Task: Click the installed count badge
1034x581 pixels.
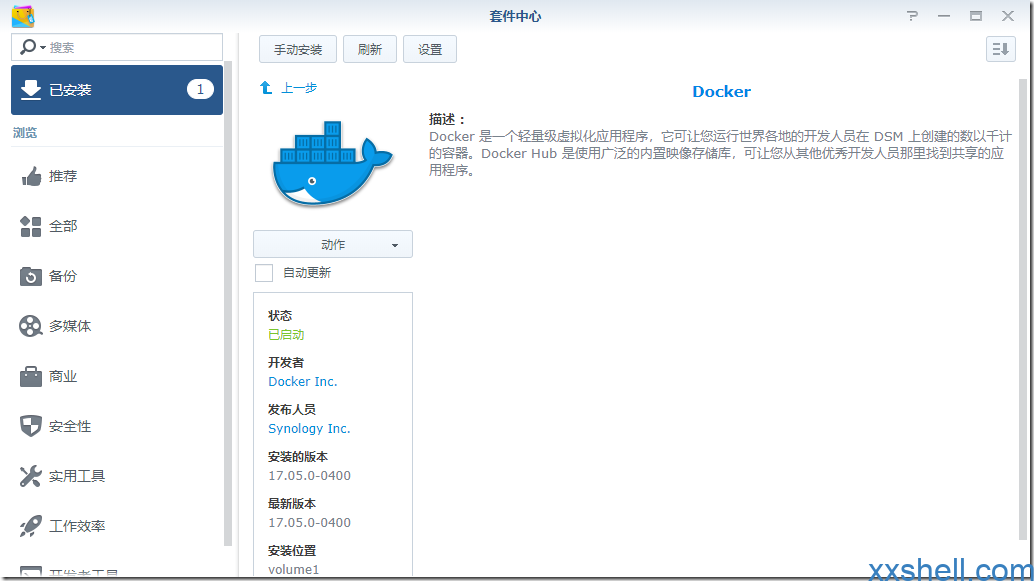Action: 200,89
